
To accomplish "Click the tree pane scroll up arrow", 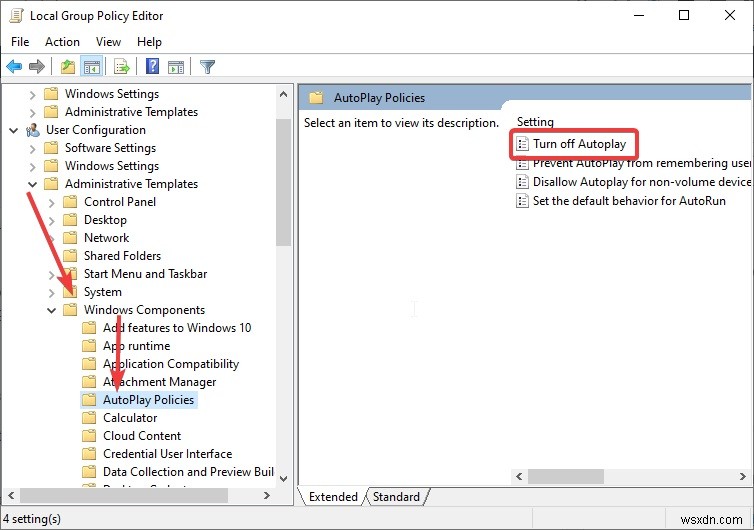I will click(283, 94).
